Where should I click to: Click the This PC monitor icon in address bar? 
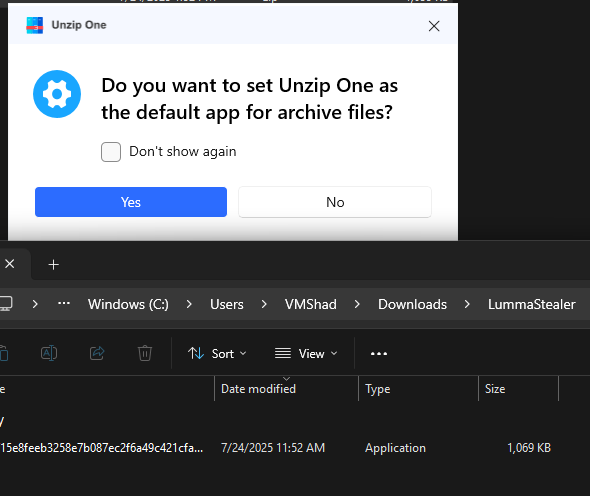point(6,304)
